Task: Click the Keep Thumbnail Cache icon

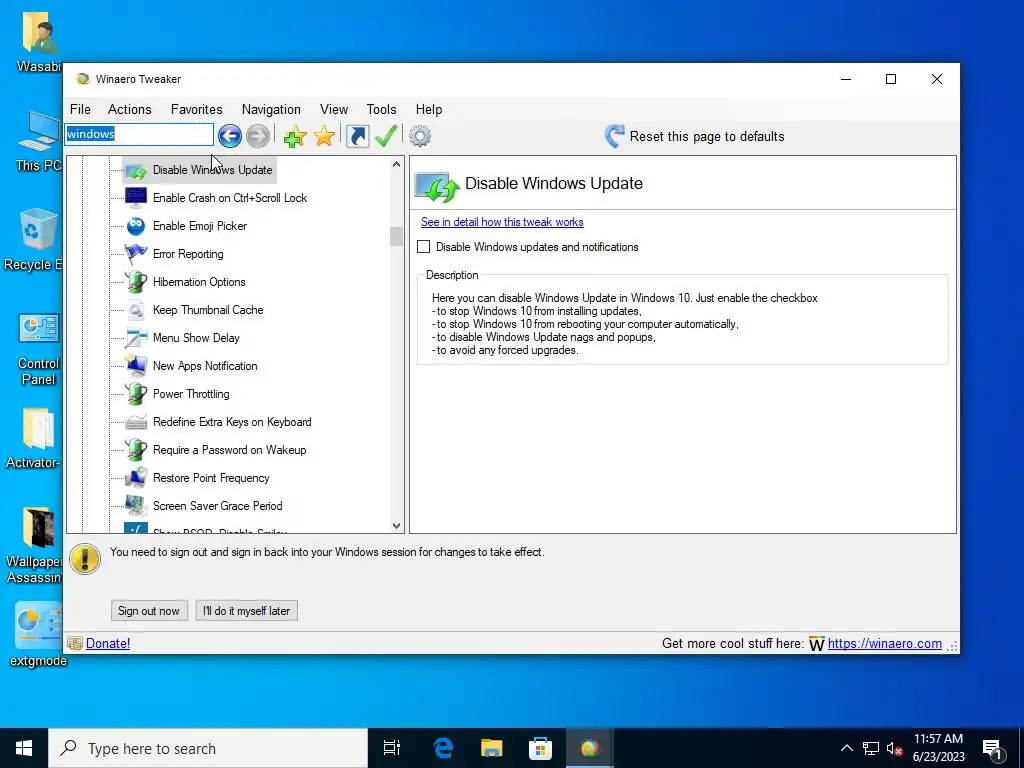Action: coord(136,310)
